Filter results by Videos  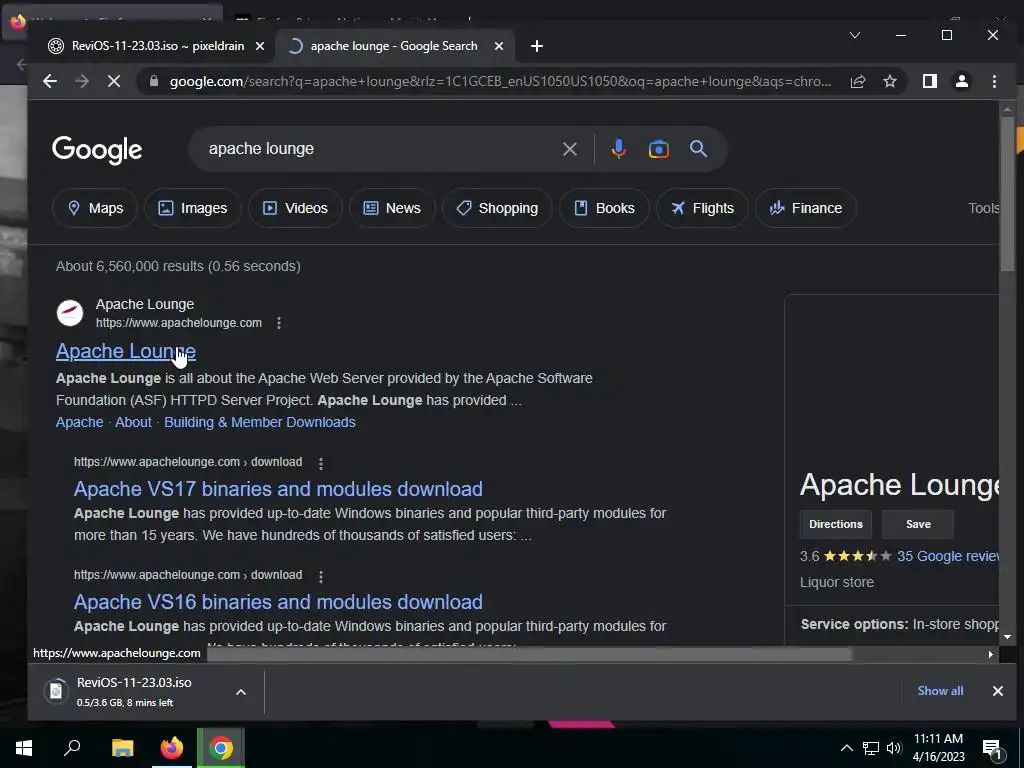tap(295, 208)
